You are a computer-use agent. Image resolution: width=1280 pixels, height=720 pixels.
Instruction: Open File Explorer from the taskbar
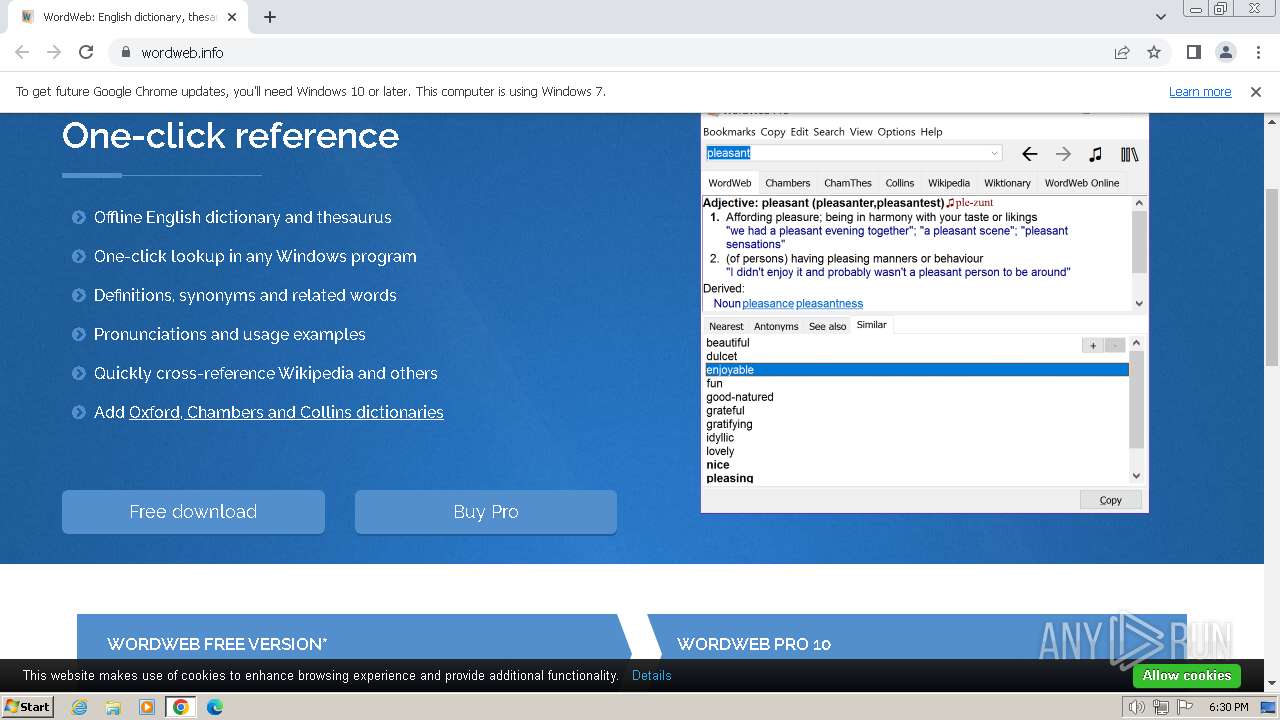click(113, 707)
